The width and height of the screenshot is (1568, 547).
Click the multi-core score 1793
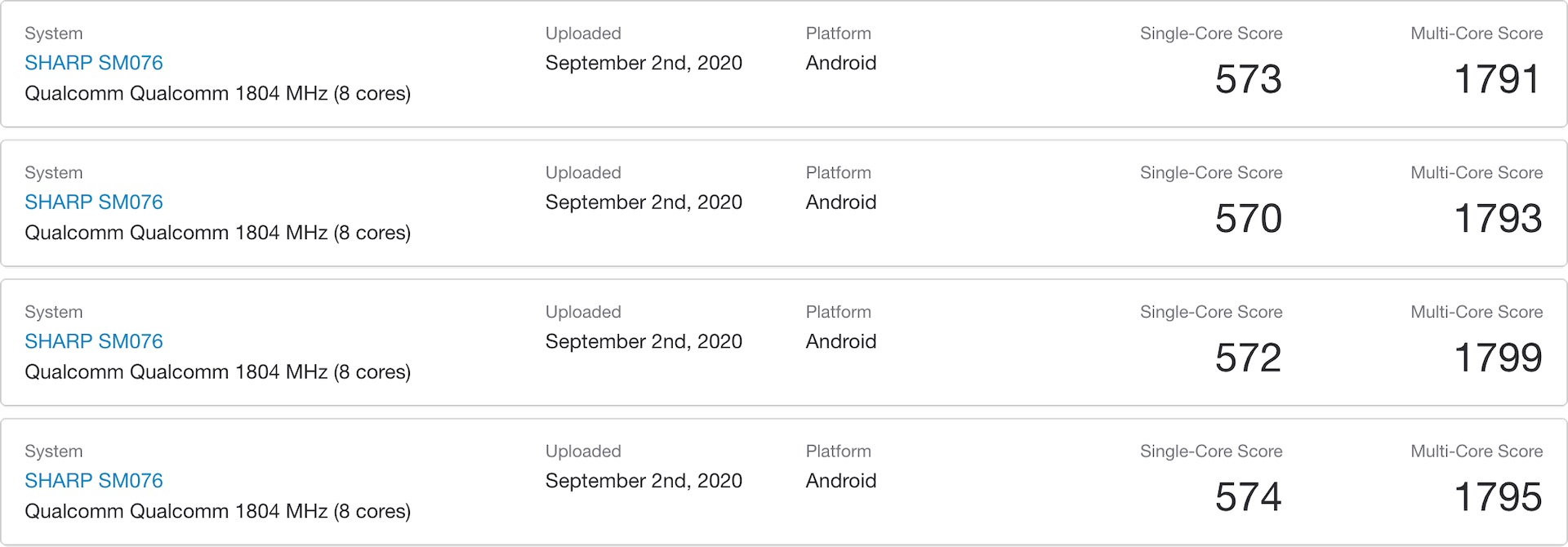point(1497,219)
